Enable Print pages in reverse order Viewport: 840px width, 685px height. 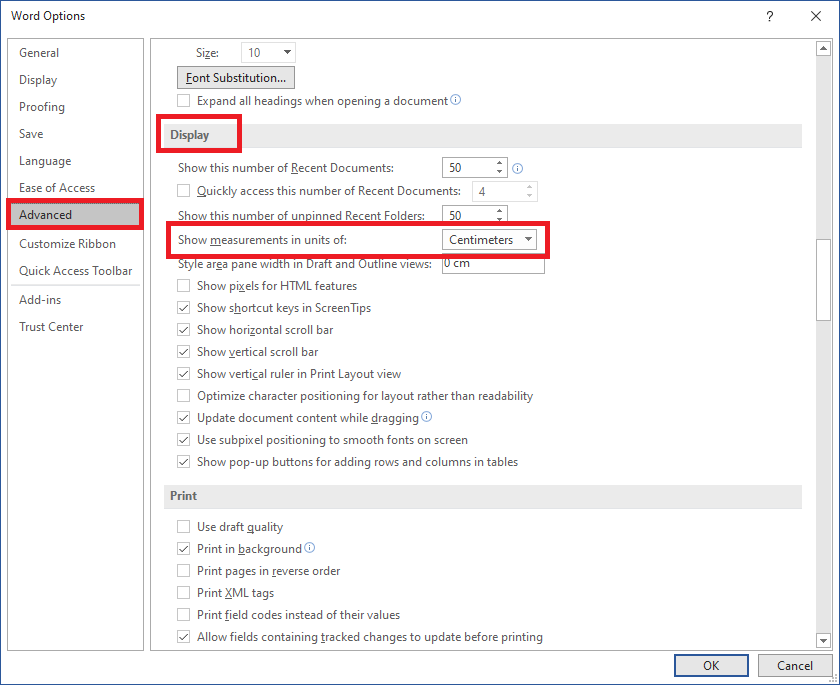(x=184, y=571)
